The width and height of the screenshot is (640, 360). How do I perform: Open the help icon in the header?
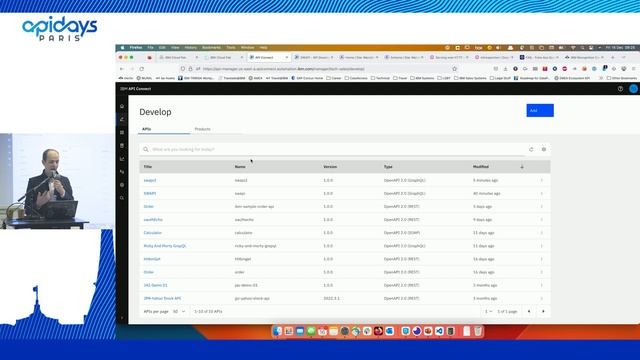(620, 89)
